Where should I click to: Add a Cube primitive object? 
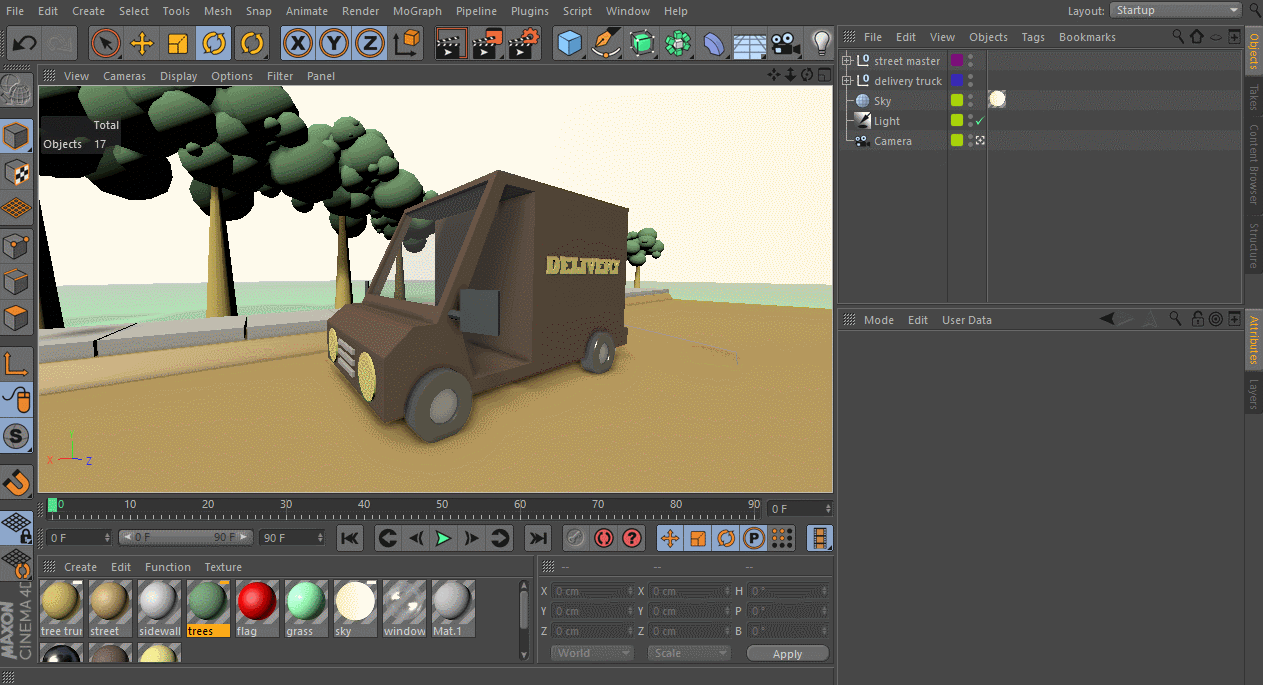click(570, 43)
